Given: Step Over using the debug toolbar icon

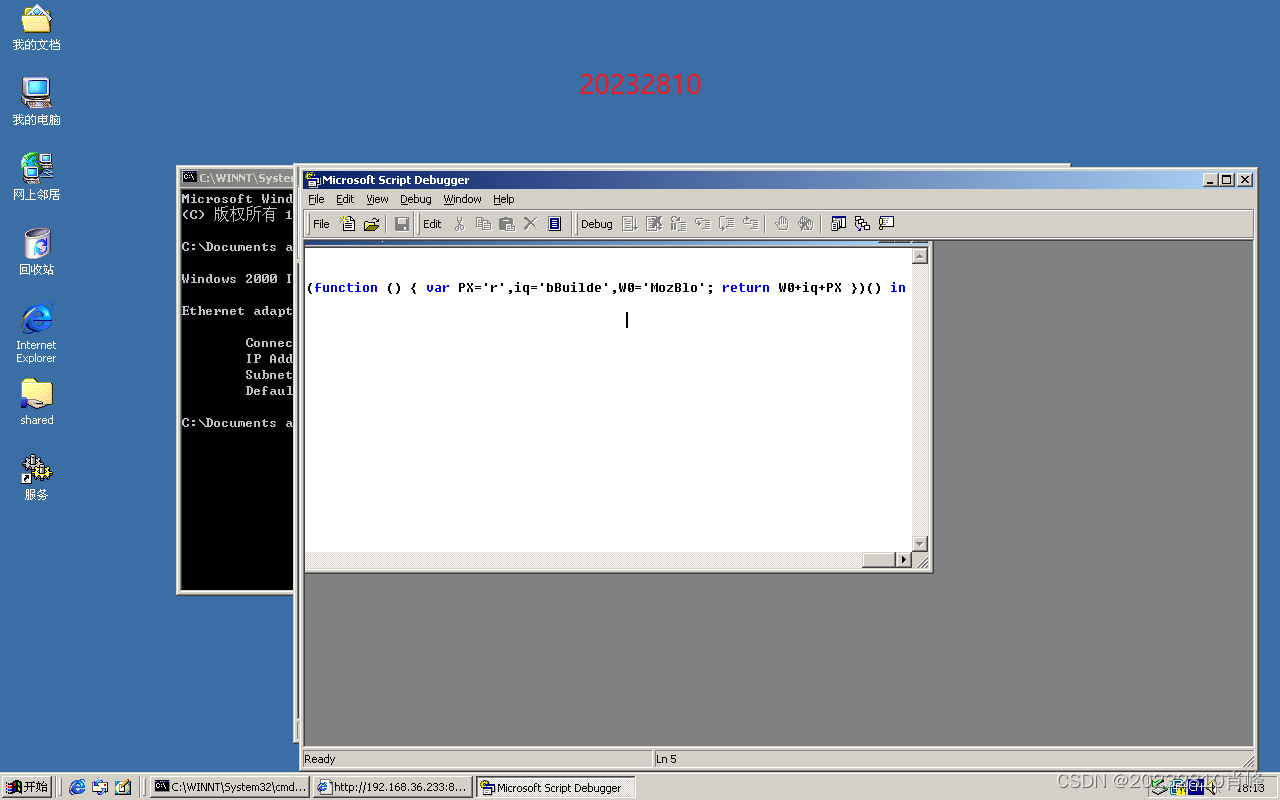Looking at the screenshot, I should (726, 224).
